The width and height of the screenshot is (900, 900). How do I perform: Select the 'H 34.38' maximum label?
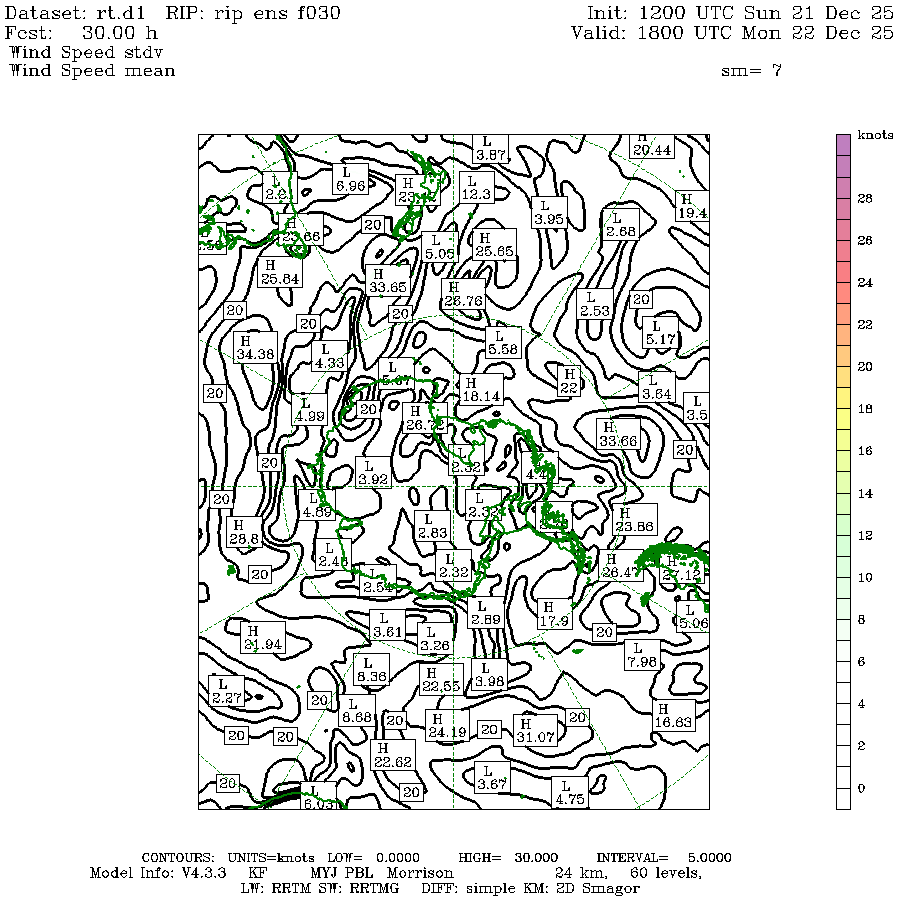point(255,347)
